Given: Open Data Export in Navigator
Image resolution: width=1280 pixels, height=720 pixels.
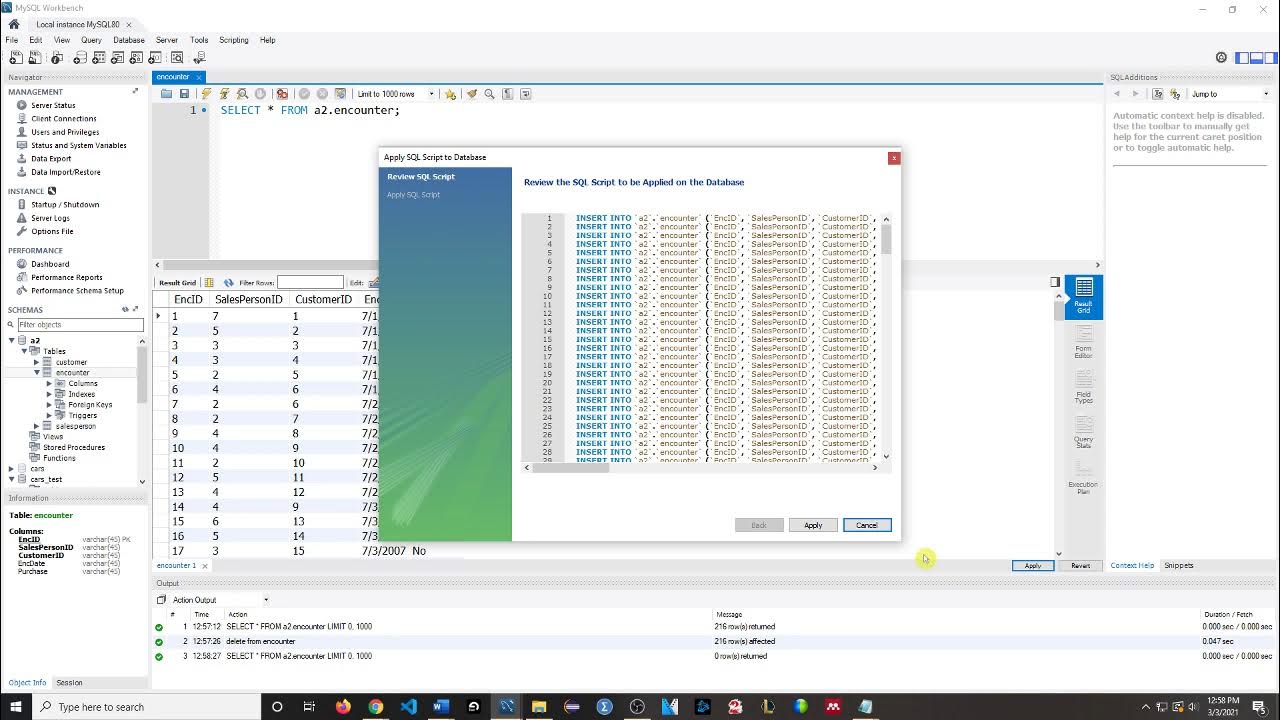Looking at the screenshot, I should tap(51, 158).
